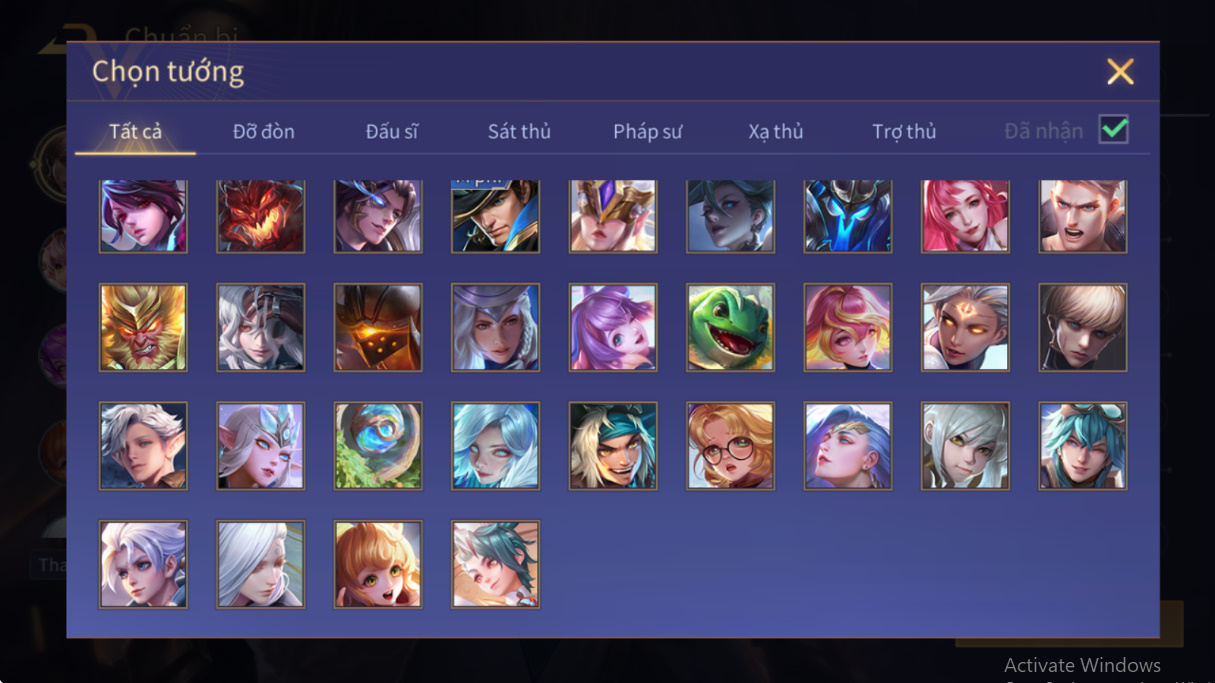Select the green frog hero portrait
The height and width of the screenshot is (683, 1215).
(x=730, y=327)
